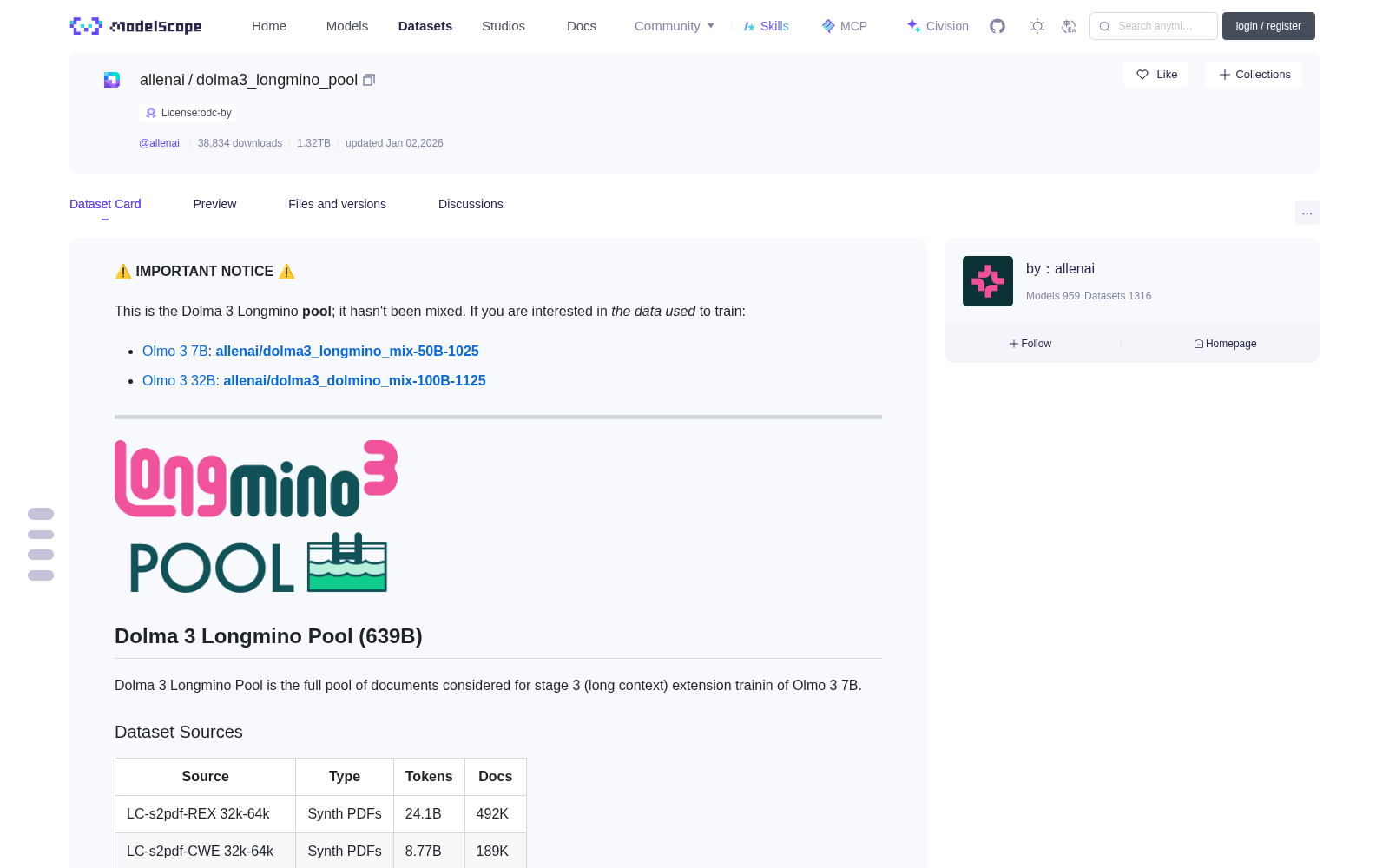Click the 'IMPORTANT NOTICE' heading

tap(205, 272)
